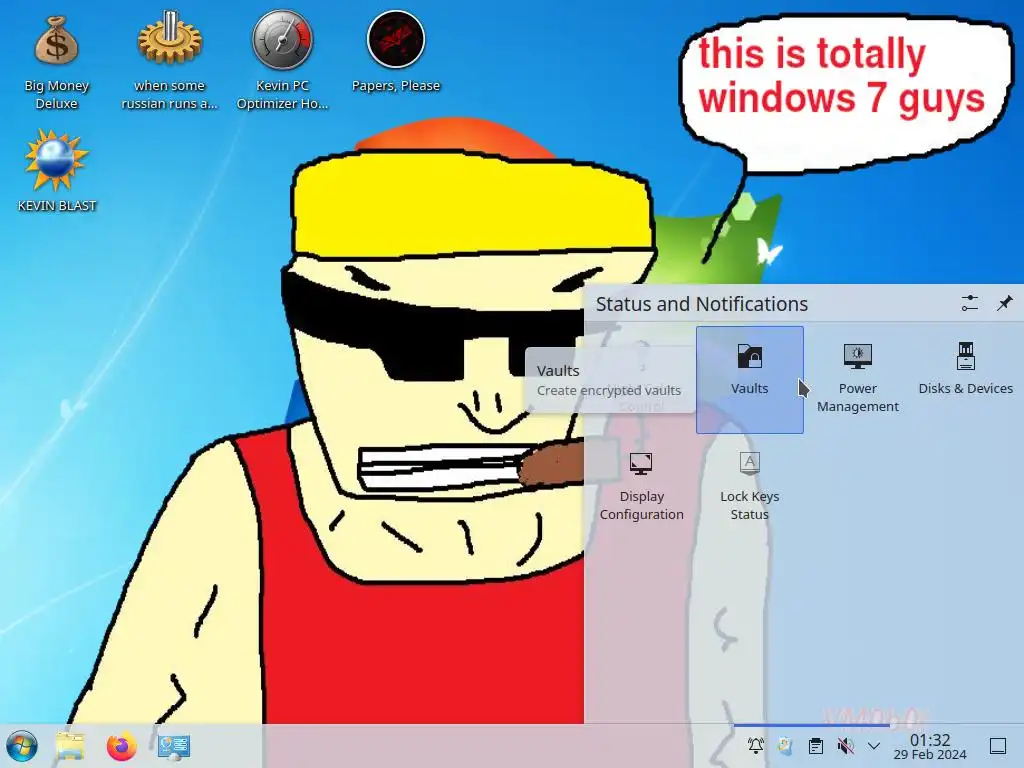Viewport: 1024px width, 768px height.
Task: Open System Settings taskbar icon
Action: 174,746
